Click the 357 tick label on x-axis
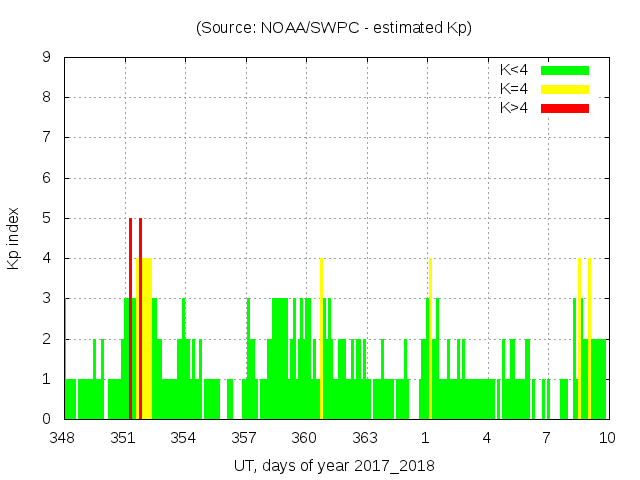The image size is (640, 480). click(x=244, y=438)
